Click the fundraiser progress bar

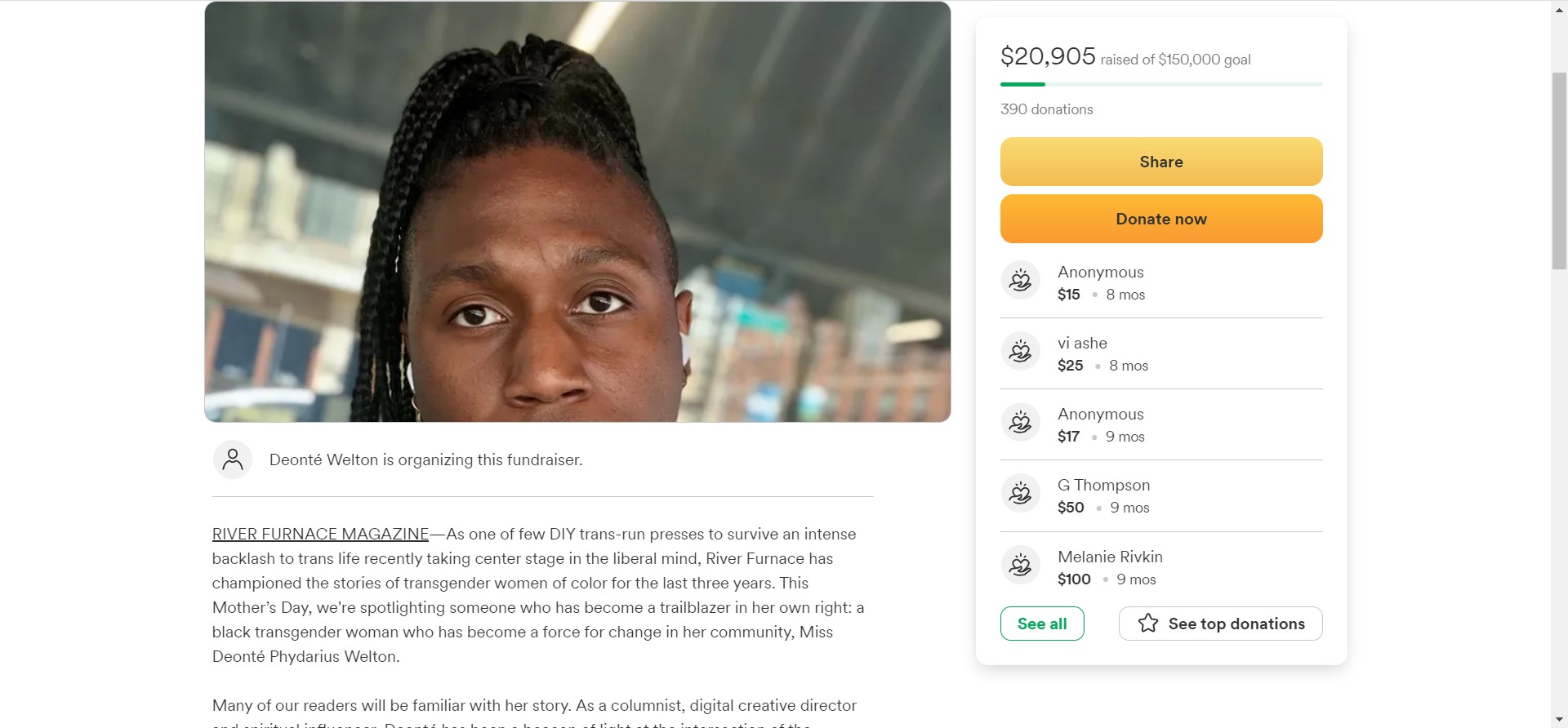[x=1160, y=84]
